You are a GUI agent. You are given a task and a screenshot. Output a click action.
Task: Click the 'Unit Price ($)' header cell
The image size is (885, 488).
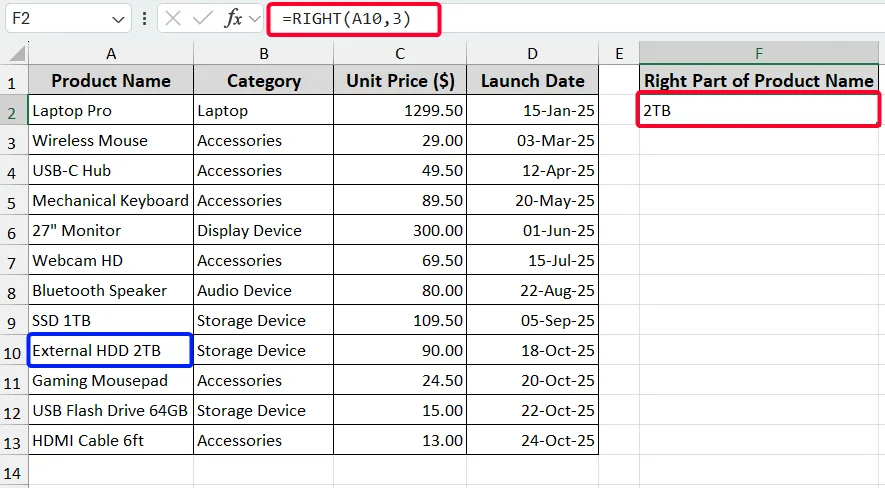(x=400, y=80)
